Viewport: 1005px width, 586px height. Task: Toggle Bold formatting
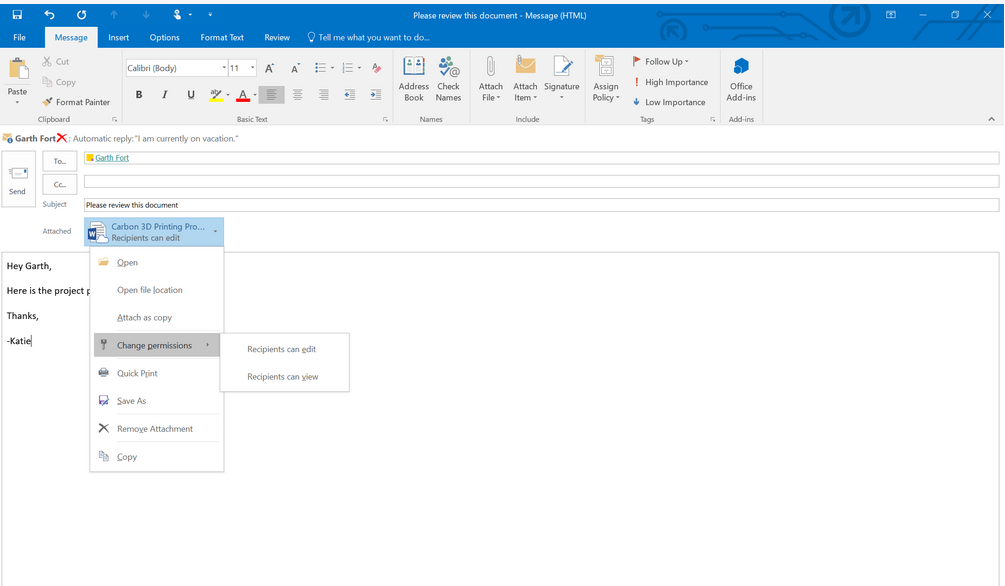138,95
